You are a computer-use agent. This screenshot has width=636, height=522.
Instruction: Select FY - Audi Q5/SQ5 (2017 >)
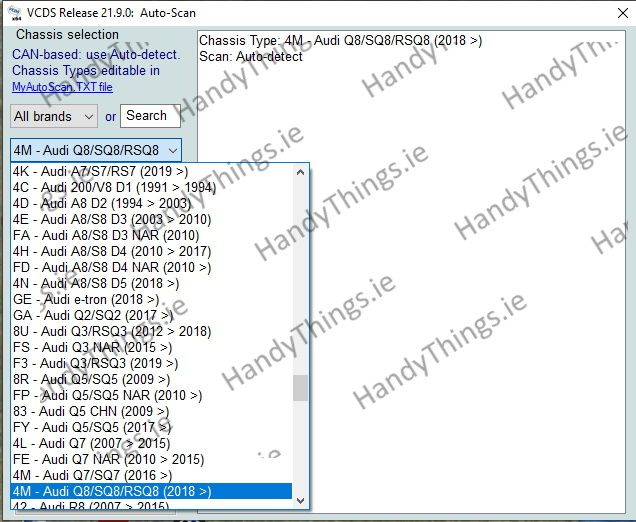tap(151, 427)
